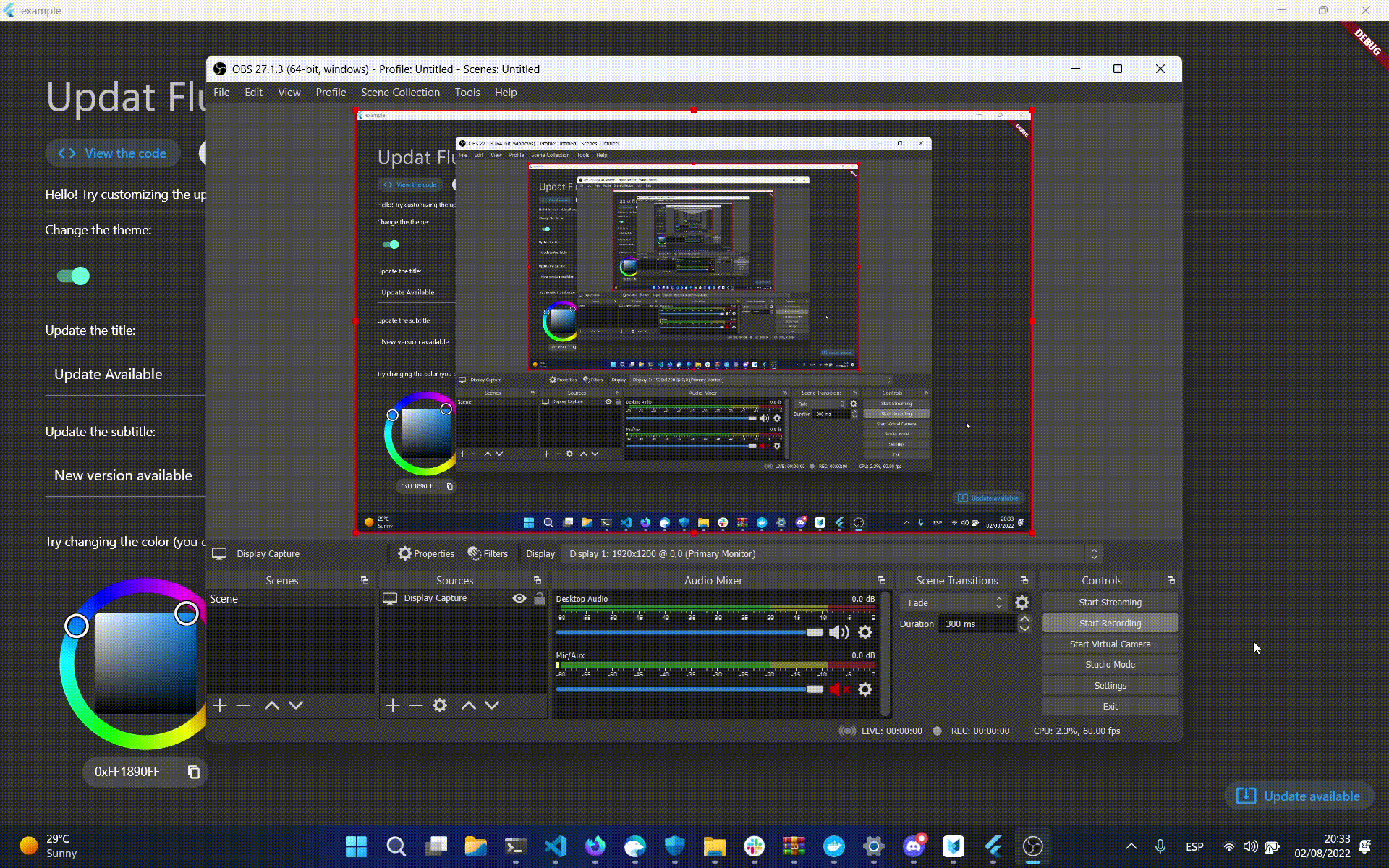Open the Filters panel for Display Capture

(488, 553)
